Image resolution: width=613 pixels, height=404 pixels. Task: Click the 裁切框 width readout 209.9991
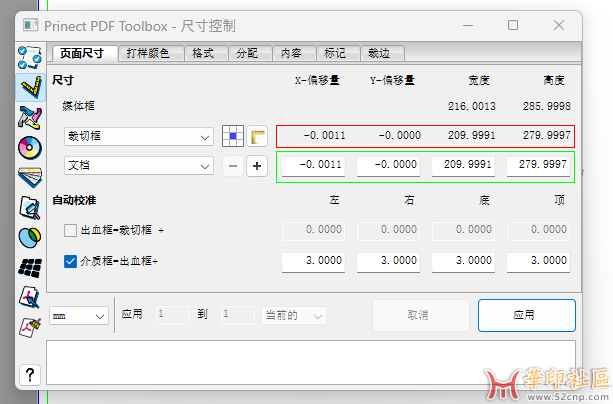(x=471, y=136)
